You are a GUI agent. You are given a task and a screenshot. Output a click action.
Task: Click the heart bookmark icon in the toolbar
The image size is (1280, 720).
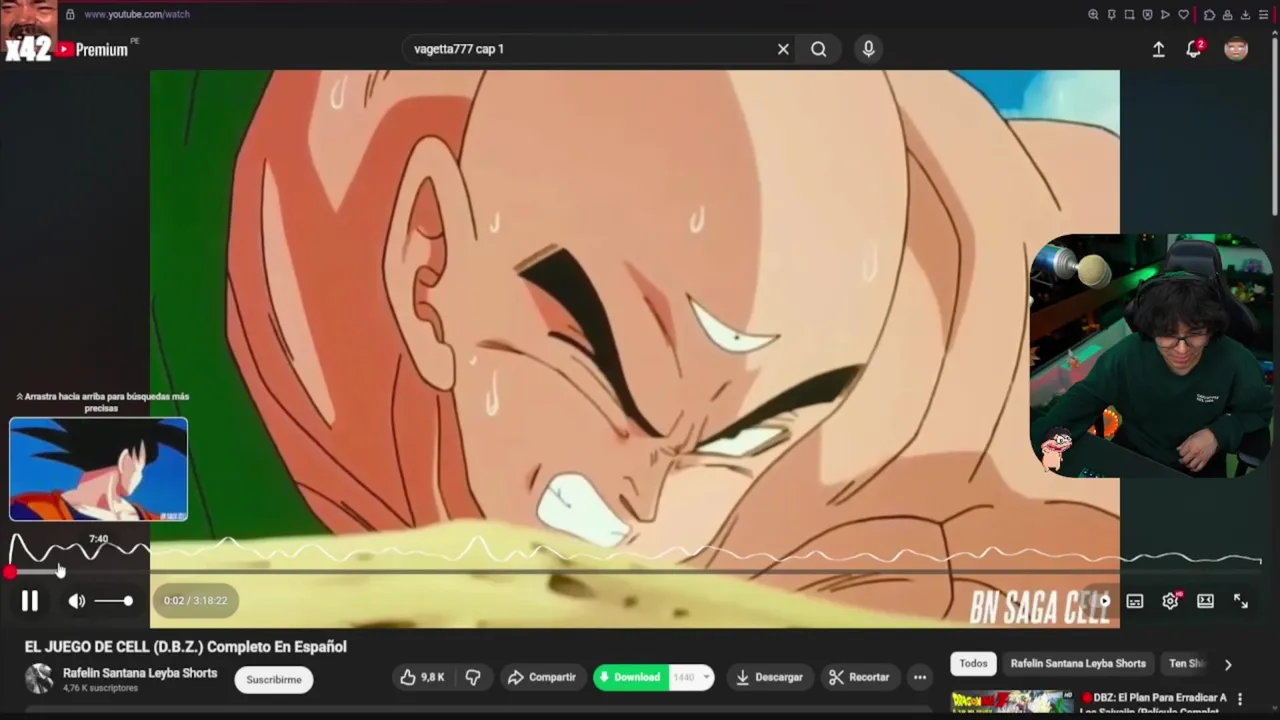1184,15
